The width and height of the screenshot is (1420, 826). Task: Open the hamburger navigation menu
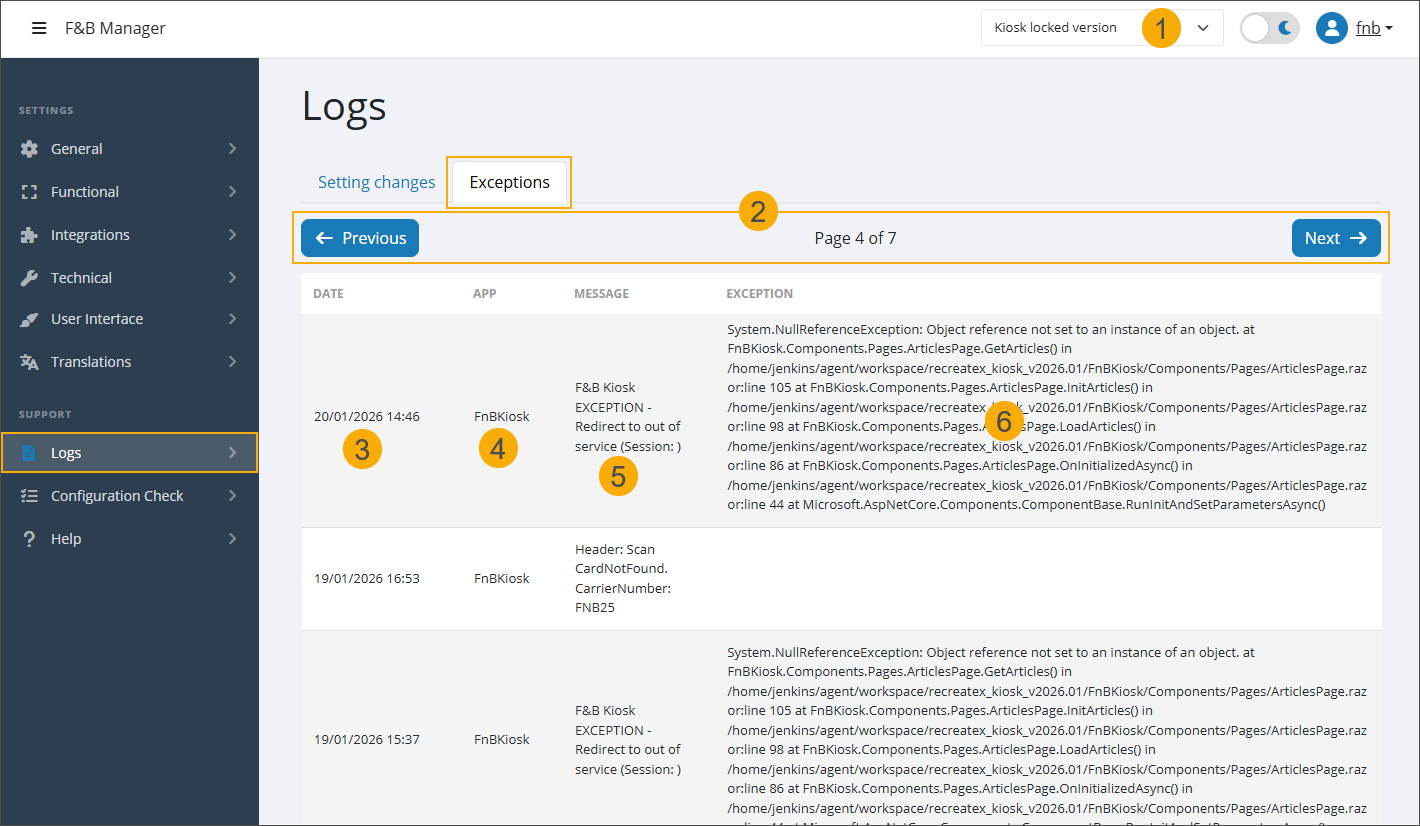(39, 28)
